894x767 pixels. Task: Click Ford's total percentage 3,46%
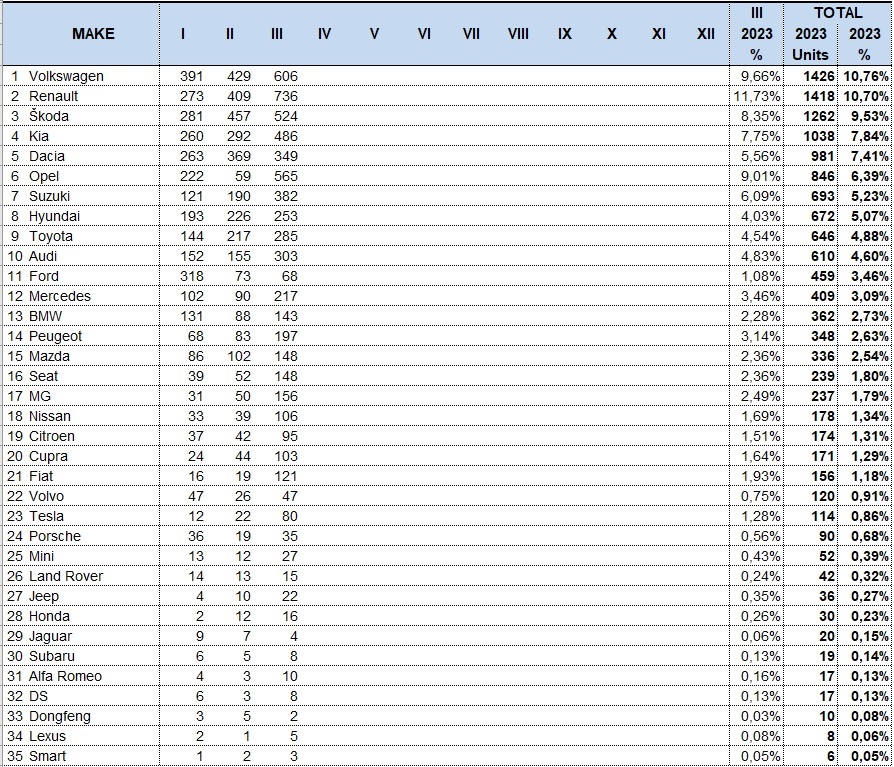pyautogui.click(x=864, y=276)
